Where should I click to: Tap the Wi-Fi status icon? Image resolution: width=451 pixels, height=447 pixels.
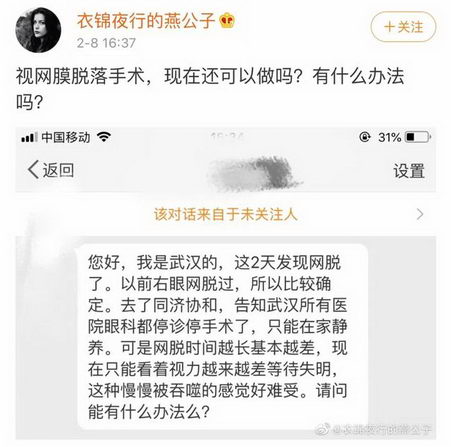coord(104,137)
